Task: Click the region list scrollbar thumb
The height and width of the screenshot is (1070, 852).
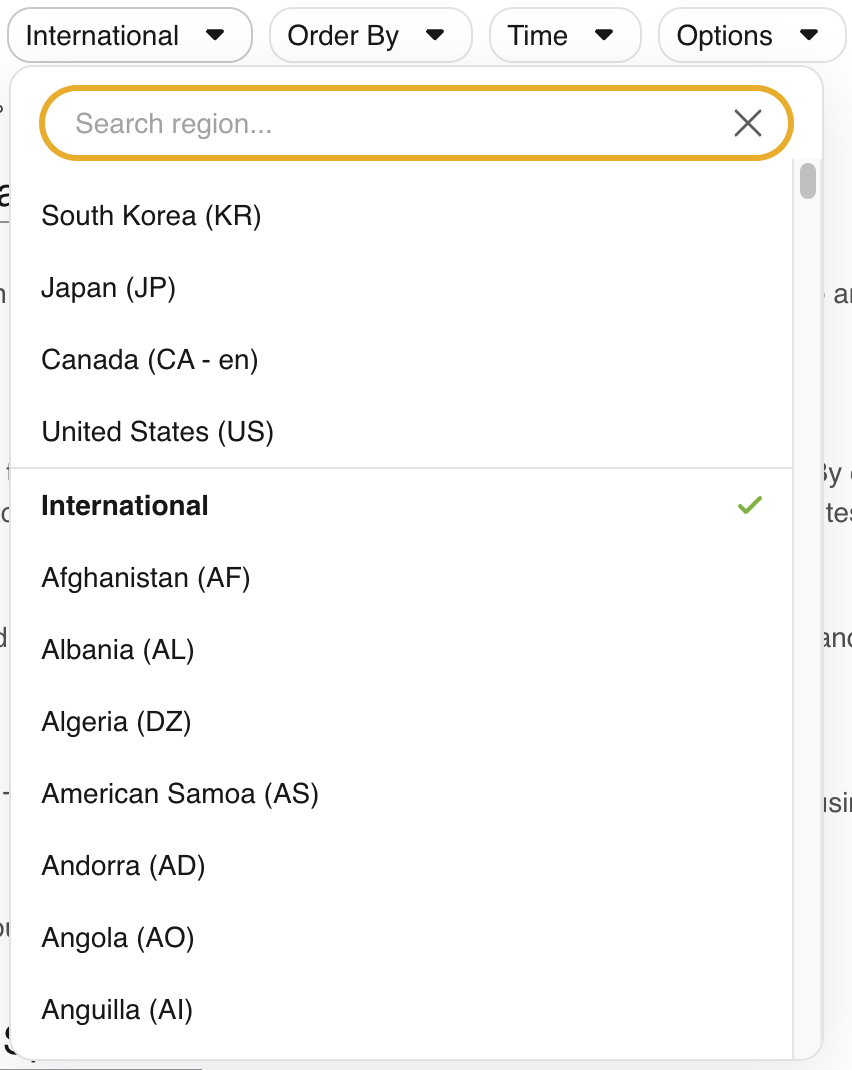Action: (x=808, y=181)
